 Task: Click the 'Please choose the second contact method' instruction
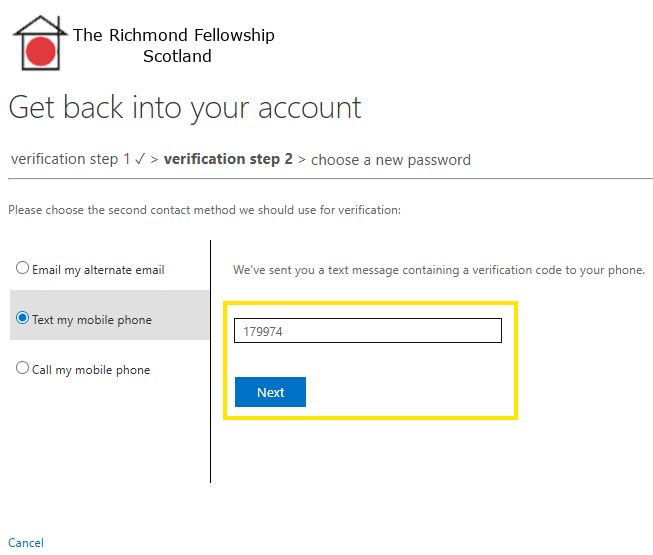[204, 210]
